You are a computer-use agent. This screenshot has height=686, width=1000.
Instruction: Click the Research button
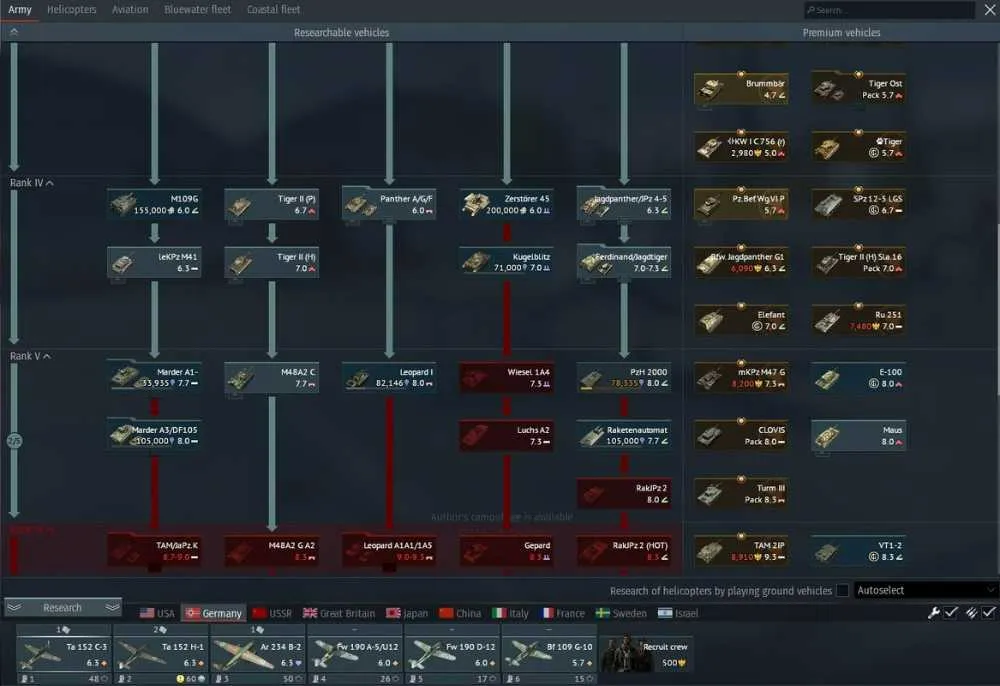coord(62,608)
